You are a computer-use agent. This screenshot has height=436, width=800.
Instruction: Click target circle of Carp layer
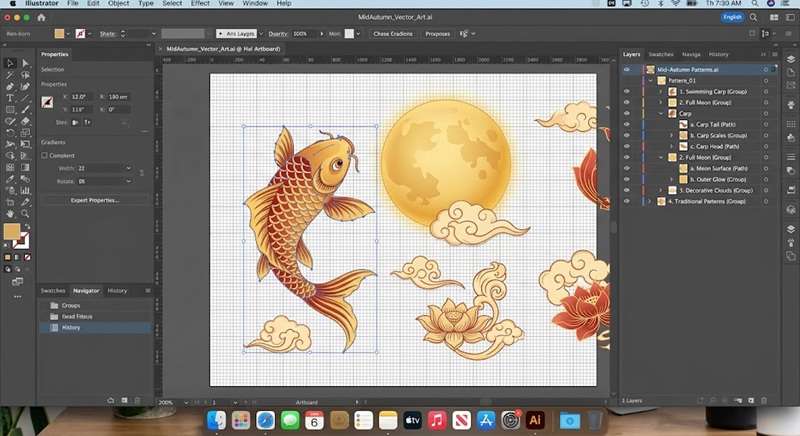tap(766, 114)
